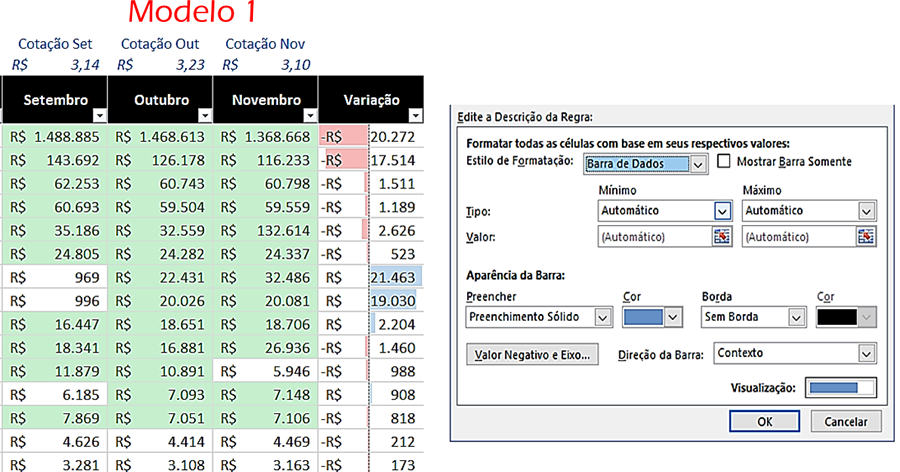Select Variação cell 21.463
Screen dimensions: 900x472
click(371, 277)
